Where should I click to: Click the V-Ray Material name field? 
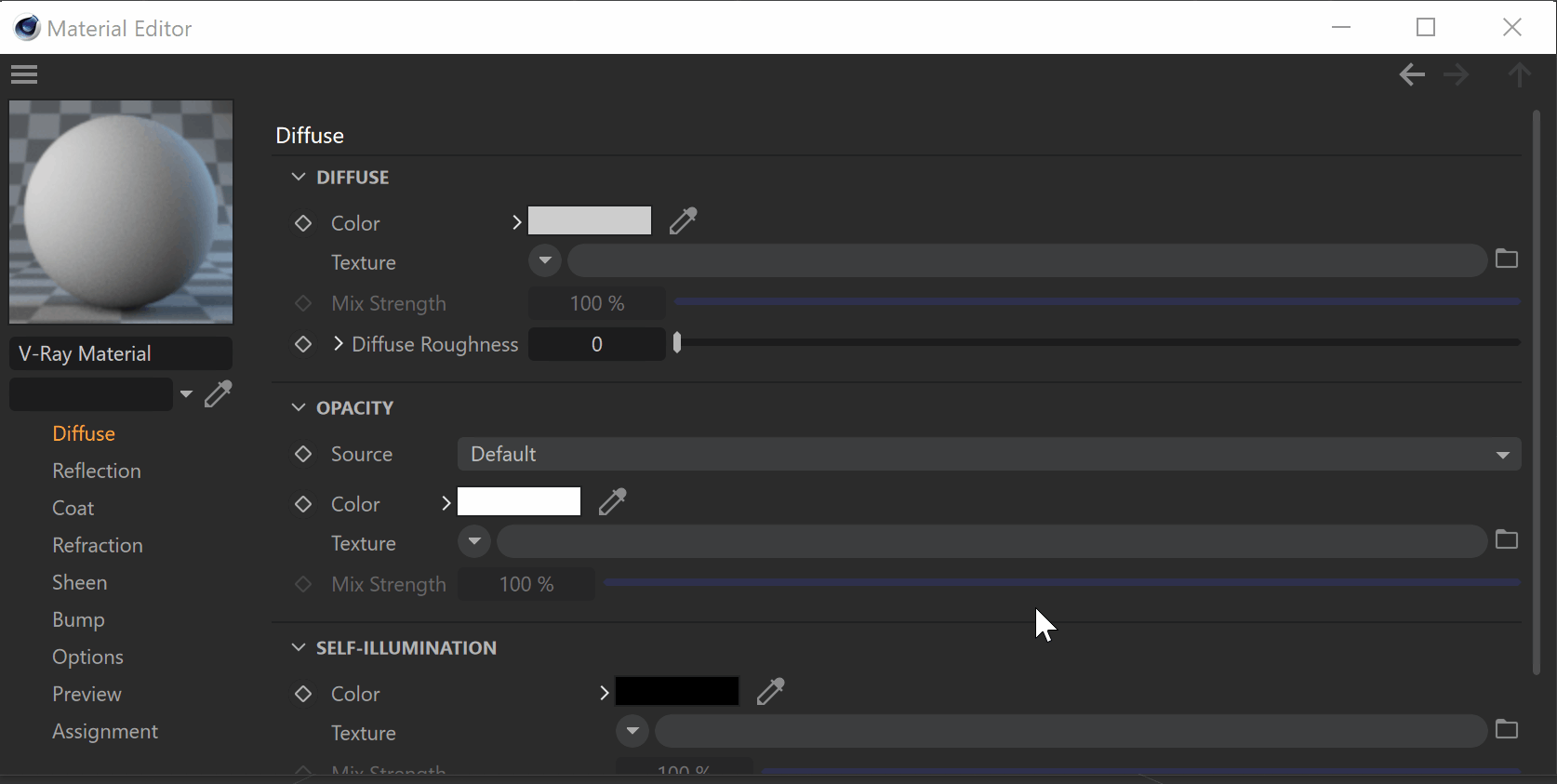tap(121, 353)
